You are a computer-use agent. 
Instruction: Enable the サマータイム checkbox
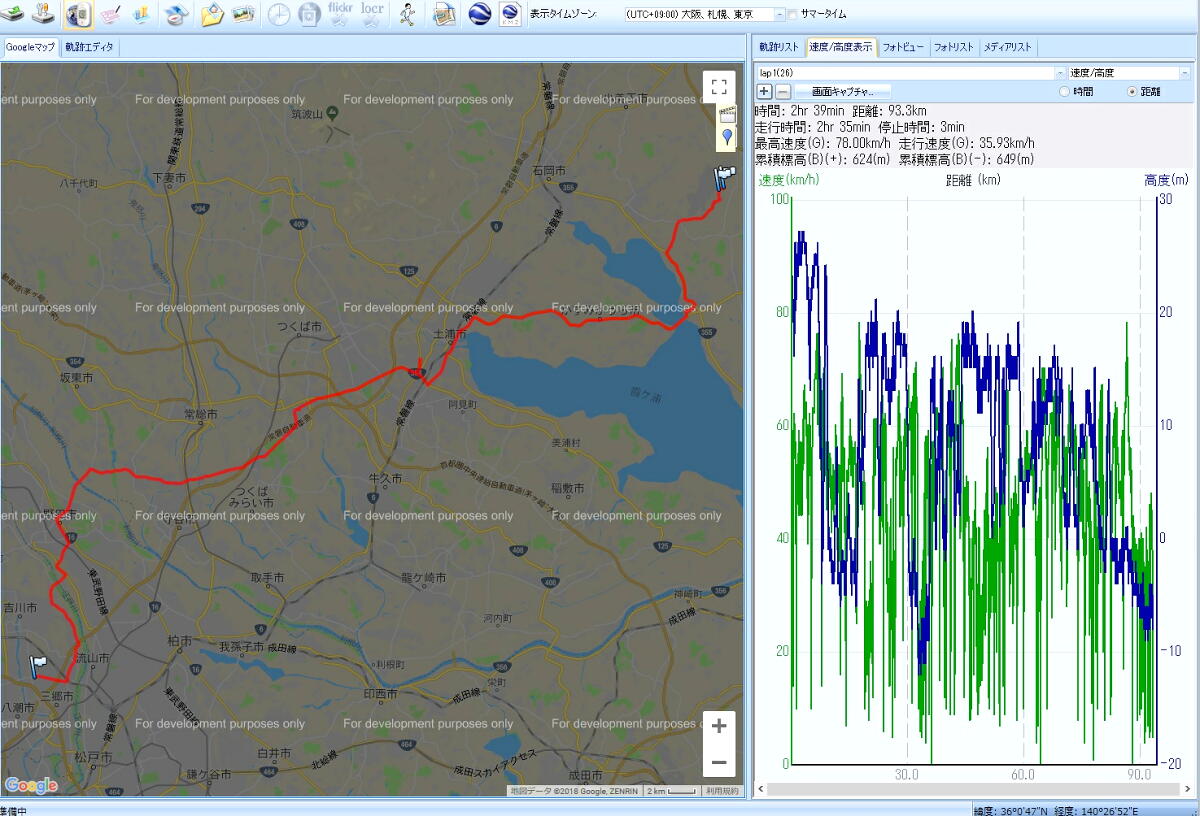(x=793, y=15)
